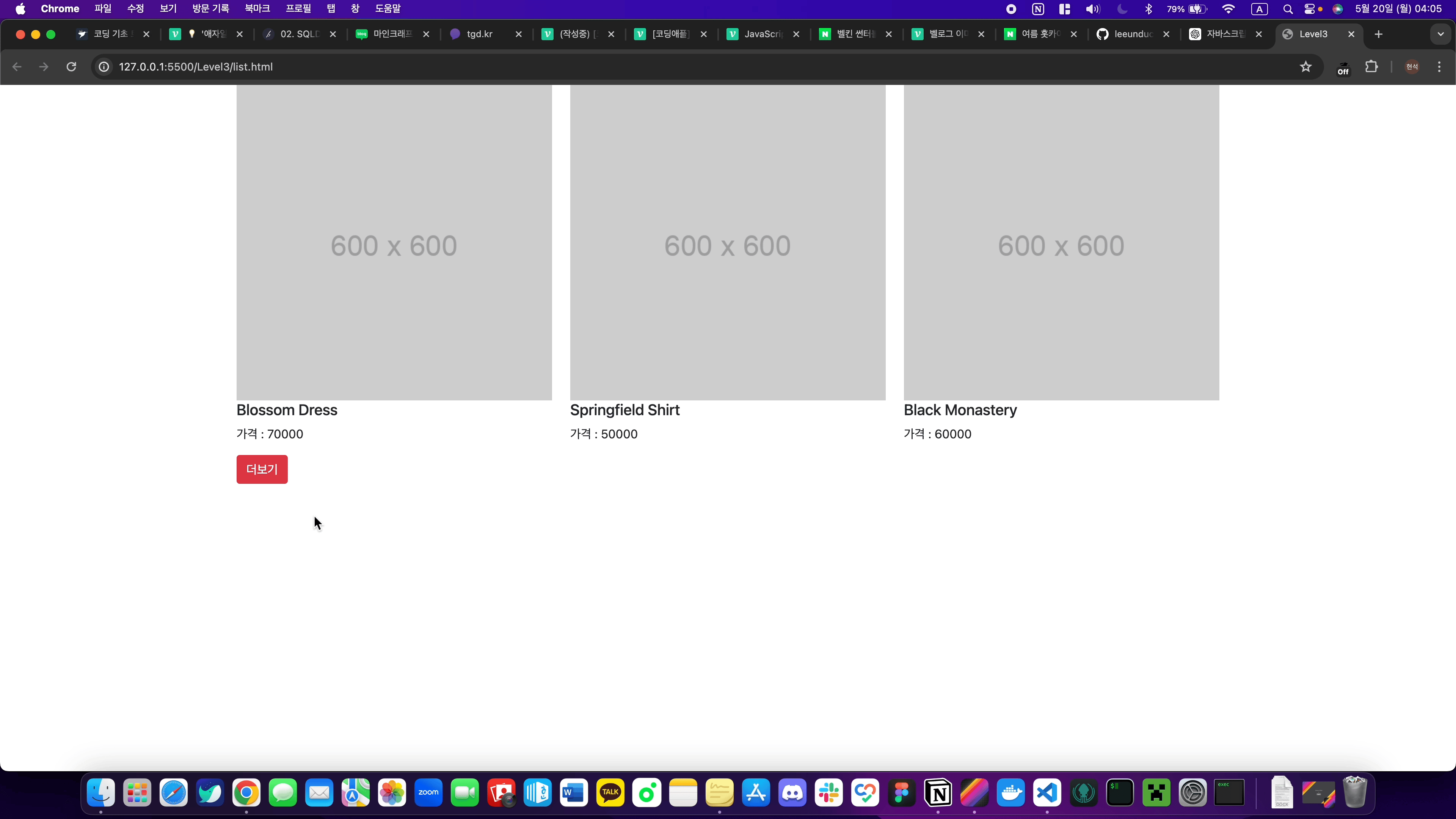This screenshot has width=1456, height=819.
Task: Close the JavaScript tab
Action: pos(796,34)
